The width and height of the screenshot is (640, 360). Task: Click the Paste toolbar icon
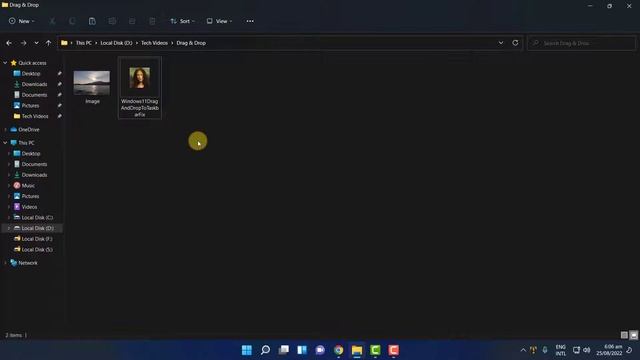click(92, 21)
